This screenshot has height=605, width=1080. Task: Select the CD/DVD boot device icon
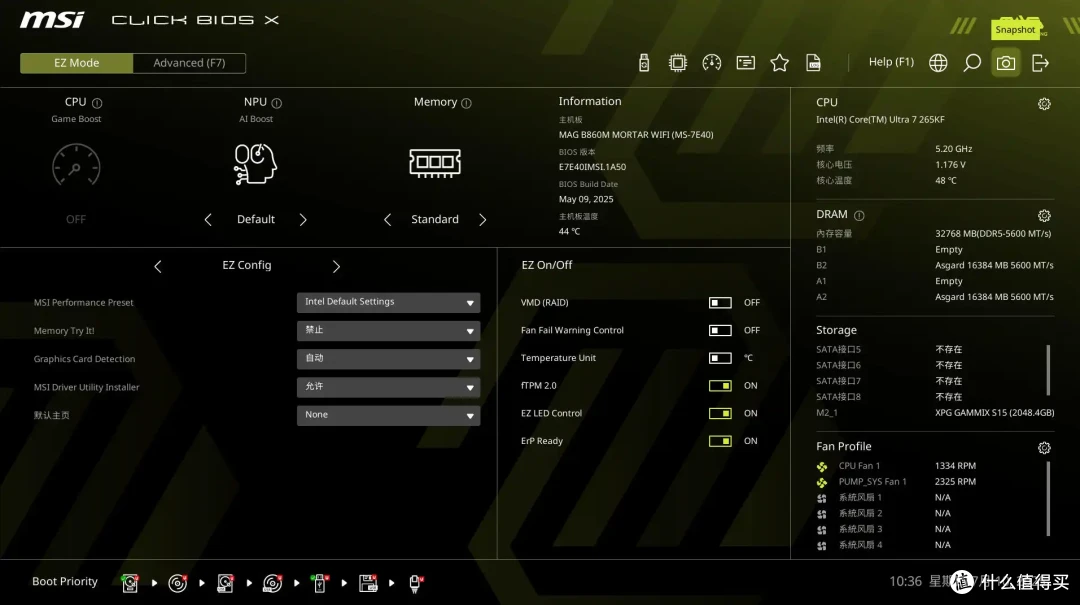178,583
